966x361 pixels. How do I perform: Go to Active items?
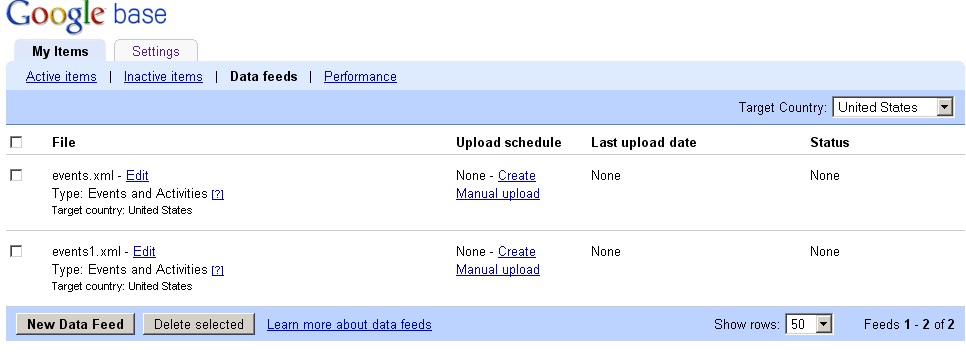click(x=61, y=76)
